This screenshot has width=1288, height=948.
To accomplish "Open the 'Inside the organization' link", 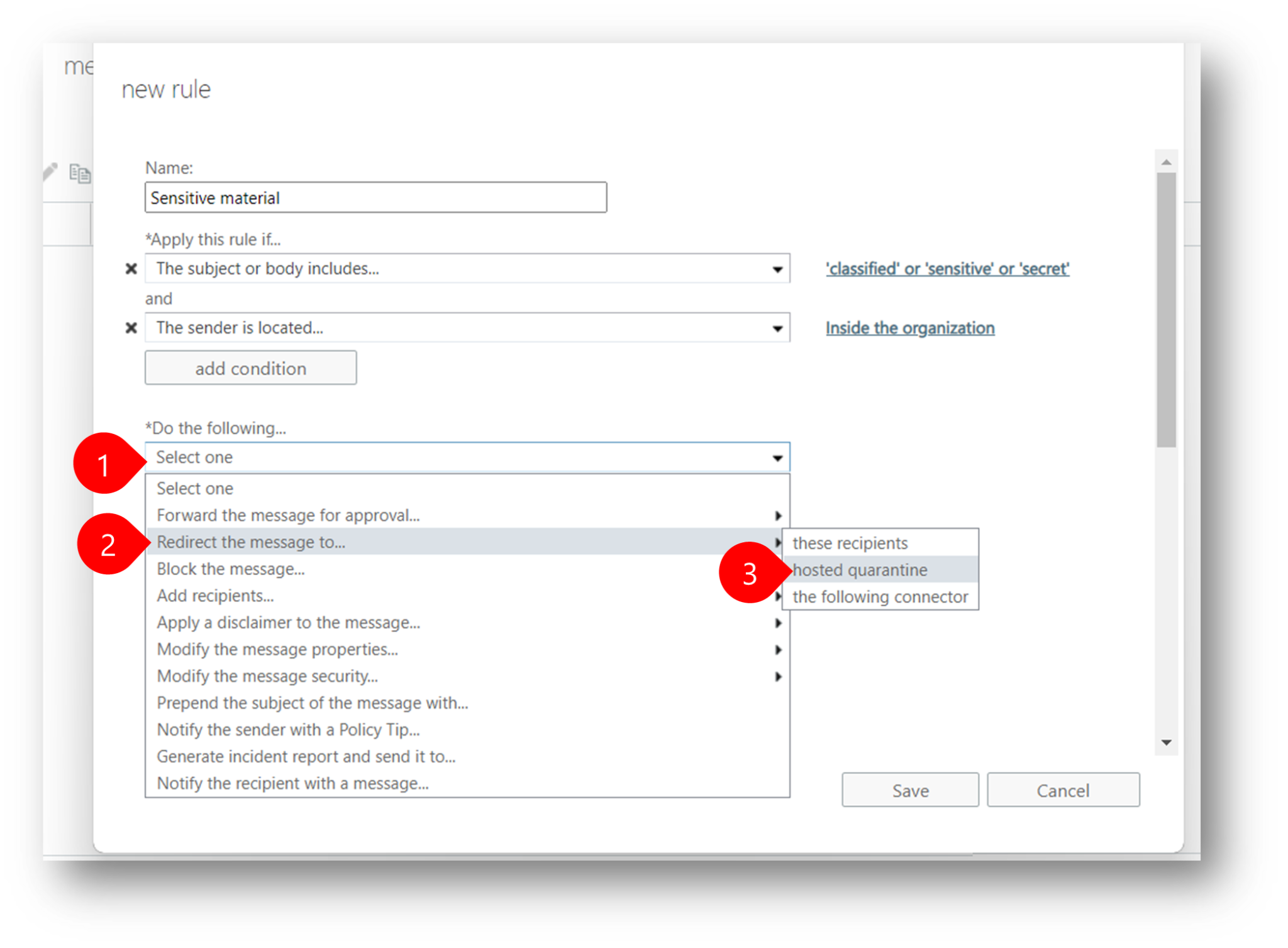I will pyautogui.click(x=909, y=328).
